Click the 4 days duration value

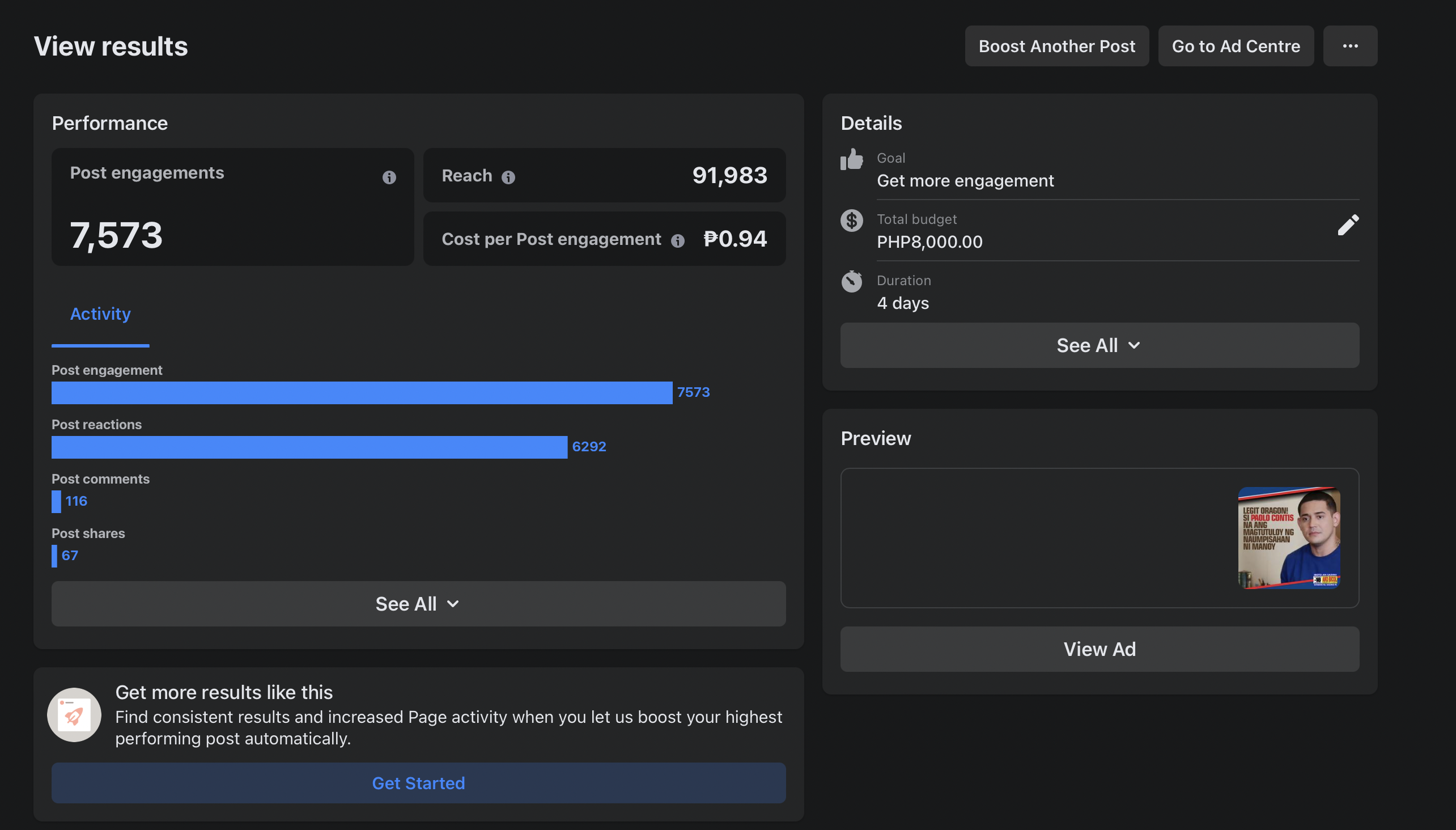[x=903, y=303]
